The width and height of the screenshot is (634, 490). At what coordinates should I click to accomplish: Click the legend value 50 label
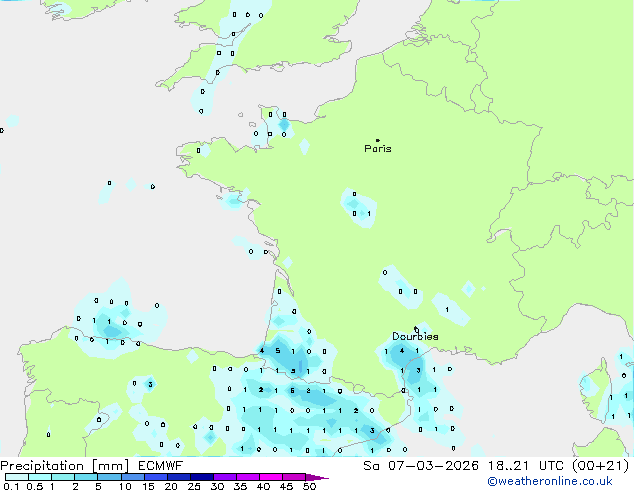tap(309, 486)
